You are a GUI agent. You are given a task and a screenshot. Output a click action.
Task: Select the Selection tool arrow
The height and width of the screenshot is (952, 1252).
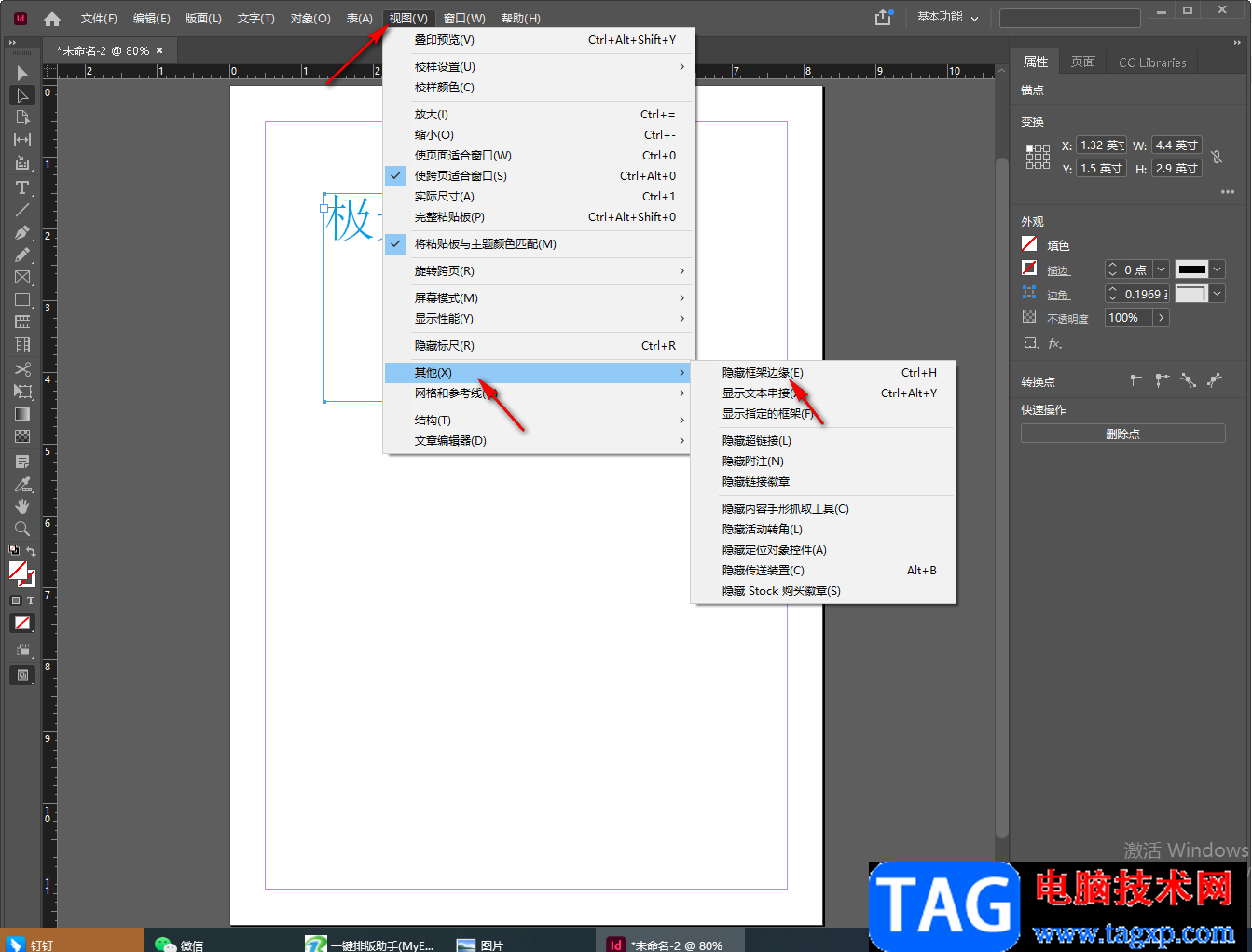coord(22,73)
